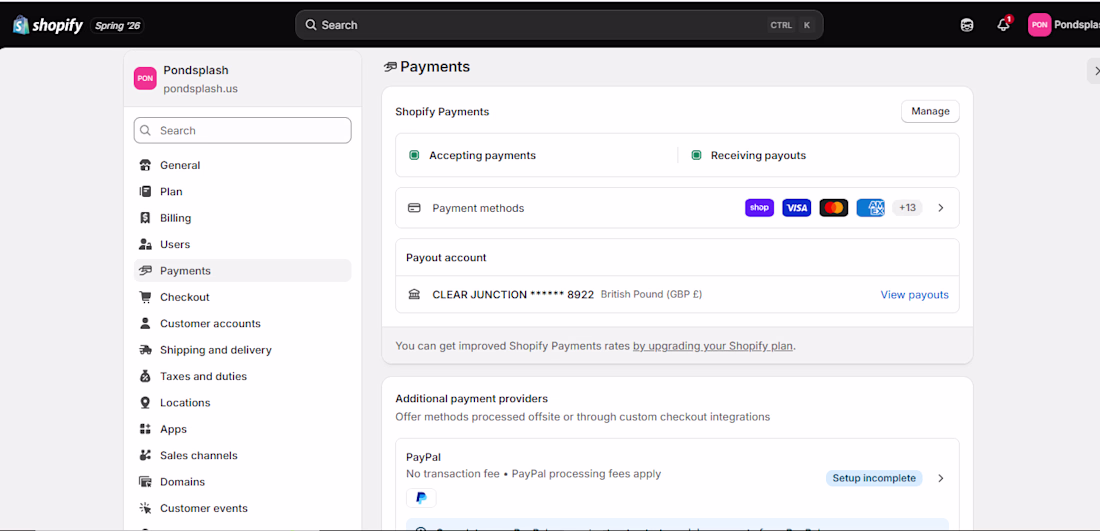1100x531 pixels.
Task: Click the Shopify logo in the top bar
Action: pos(48,26)
